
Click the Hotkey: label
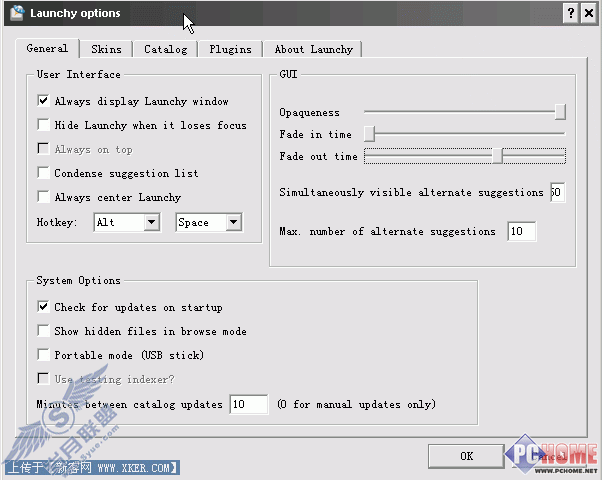coord(57,222)
